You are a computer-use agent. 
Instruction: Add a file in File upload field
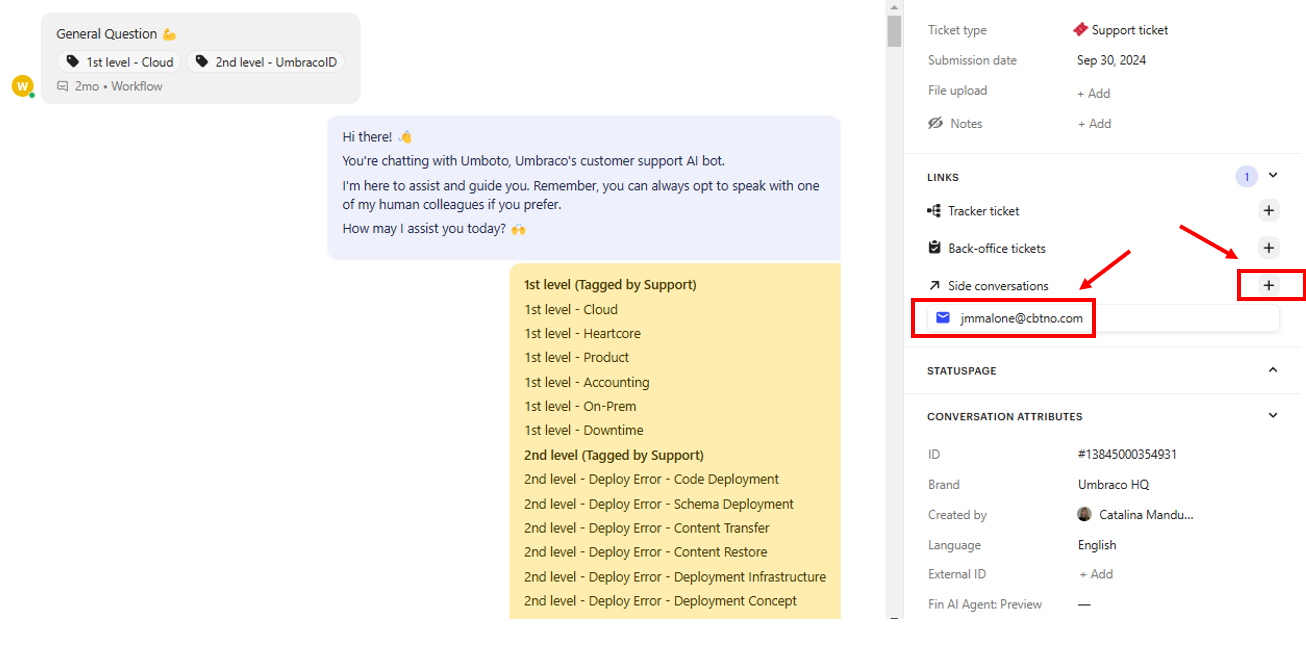pyautogui.click(x=1093, y=93)
